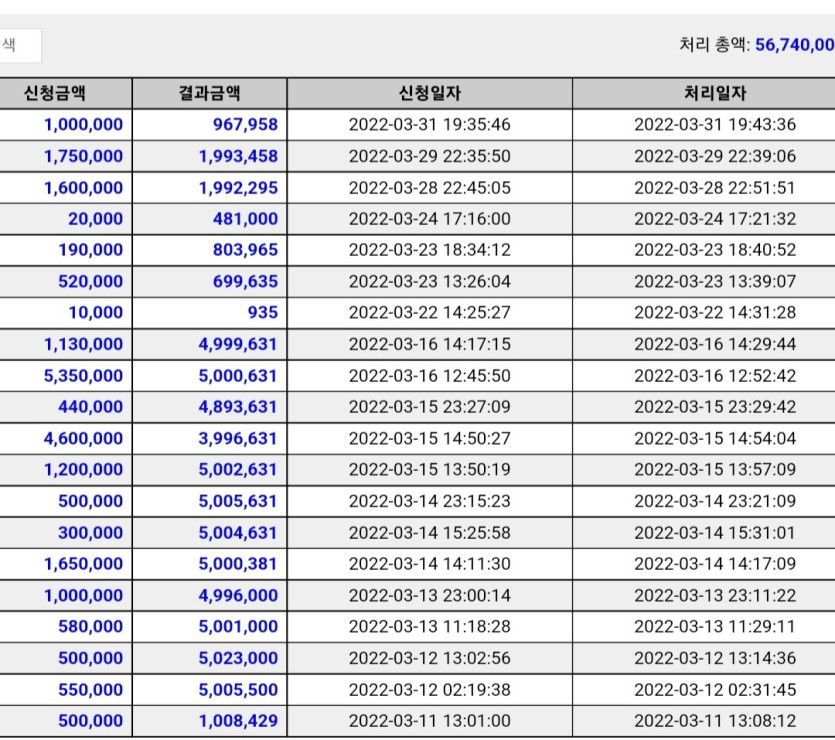Click processed date 2022-03-14 14:17:09
This screenshot has height=740, width=835.
(715, 564)
